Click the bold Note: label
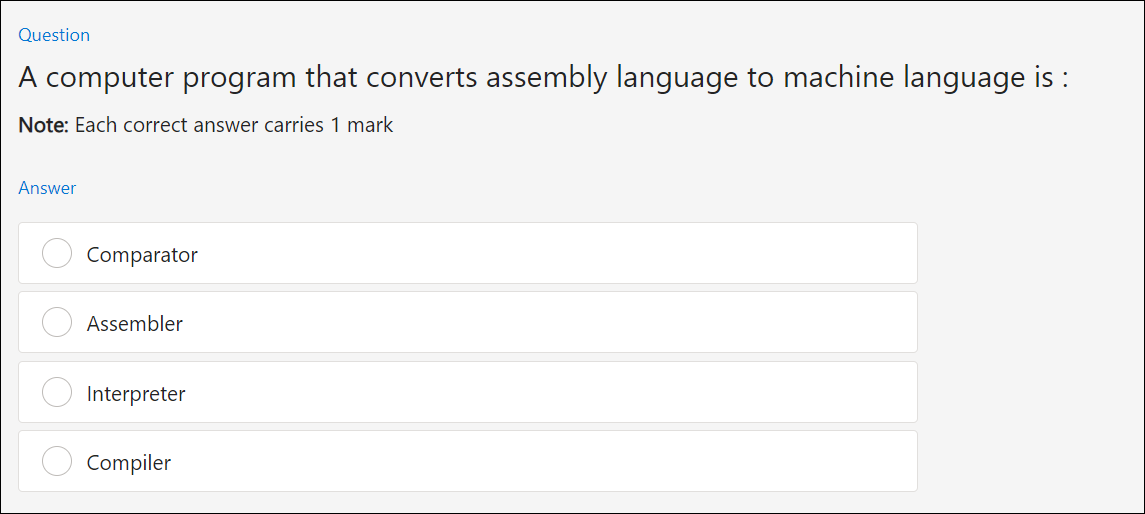Viewport: 1145px width, 514px height. click(x=43, y=126)
